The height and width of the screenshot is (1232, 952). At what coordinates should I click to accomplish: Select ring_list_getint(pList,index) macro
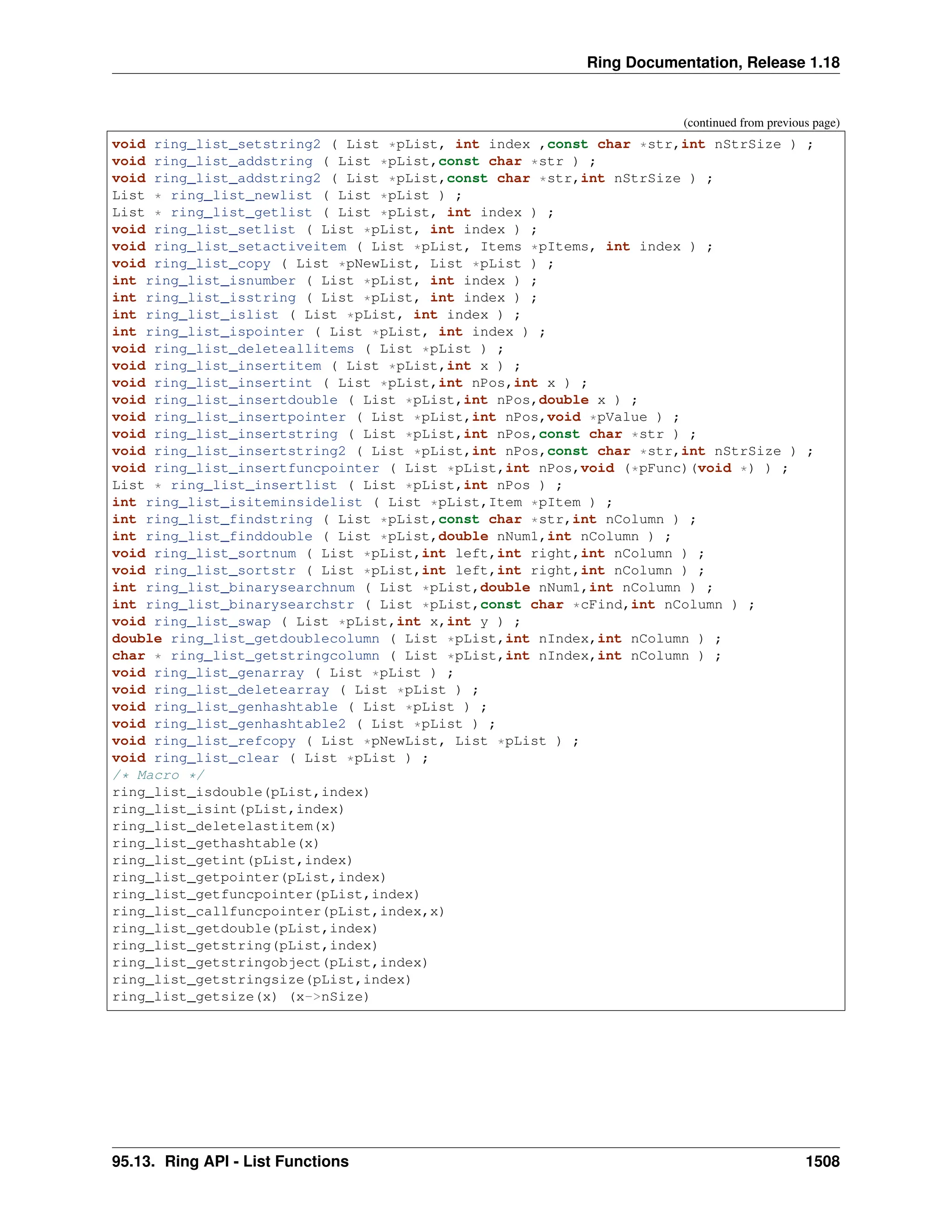pos(232,860)
